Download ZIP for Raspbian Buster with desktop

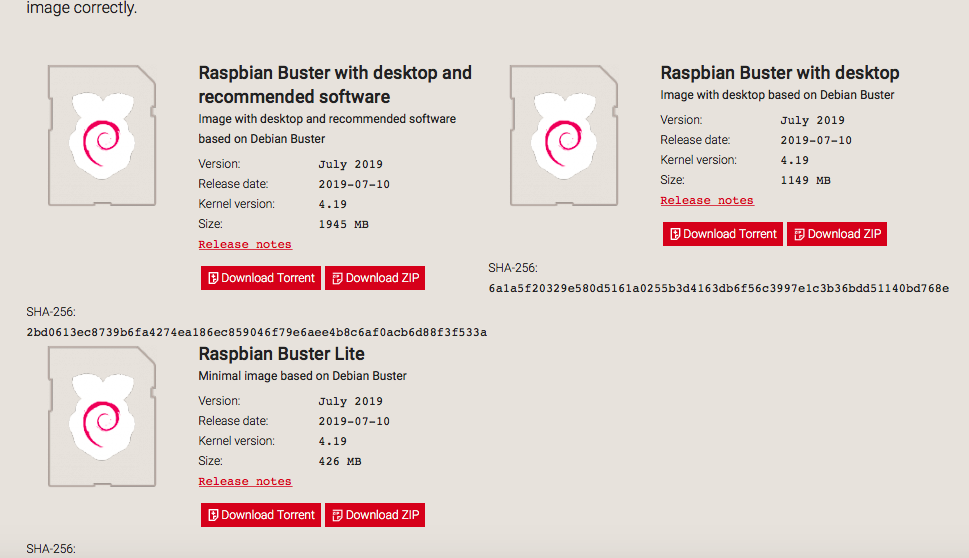point(837,234)
